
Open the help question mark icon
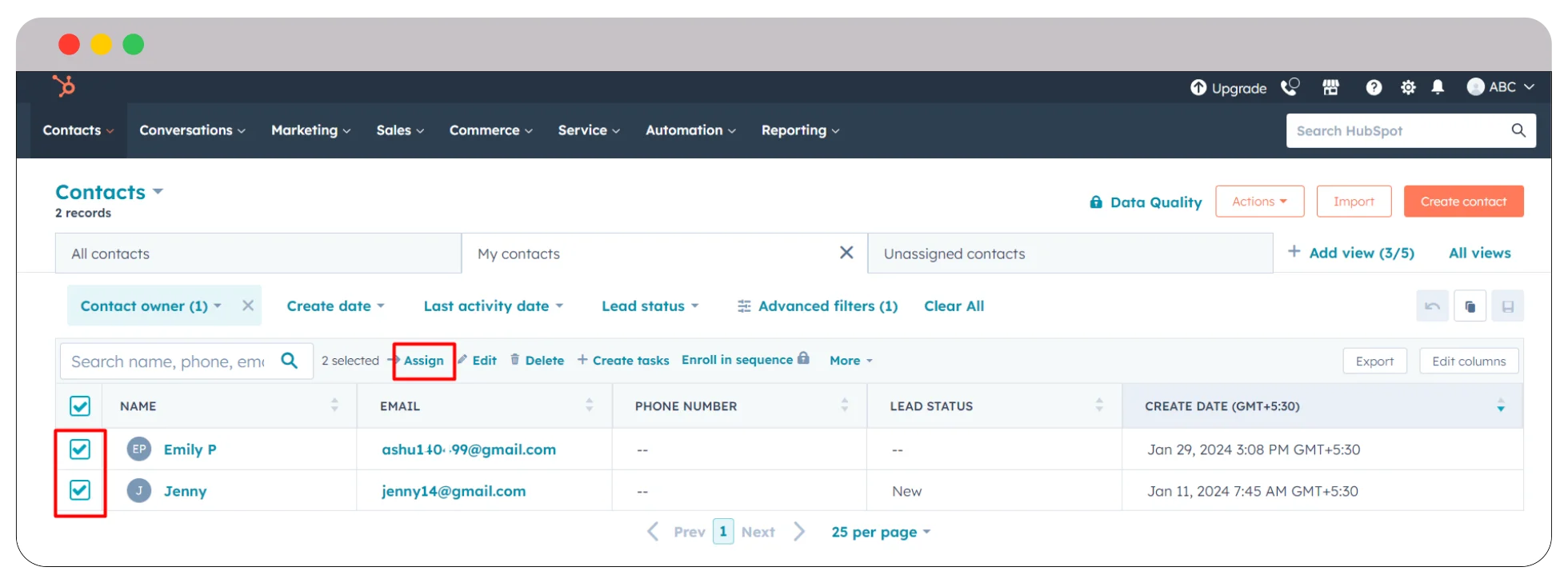(1374, 88)
